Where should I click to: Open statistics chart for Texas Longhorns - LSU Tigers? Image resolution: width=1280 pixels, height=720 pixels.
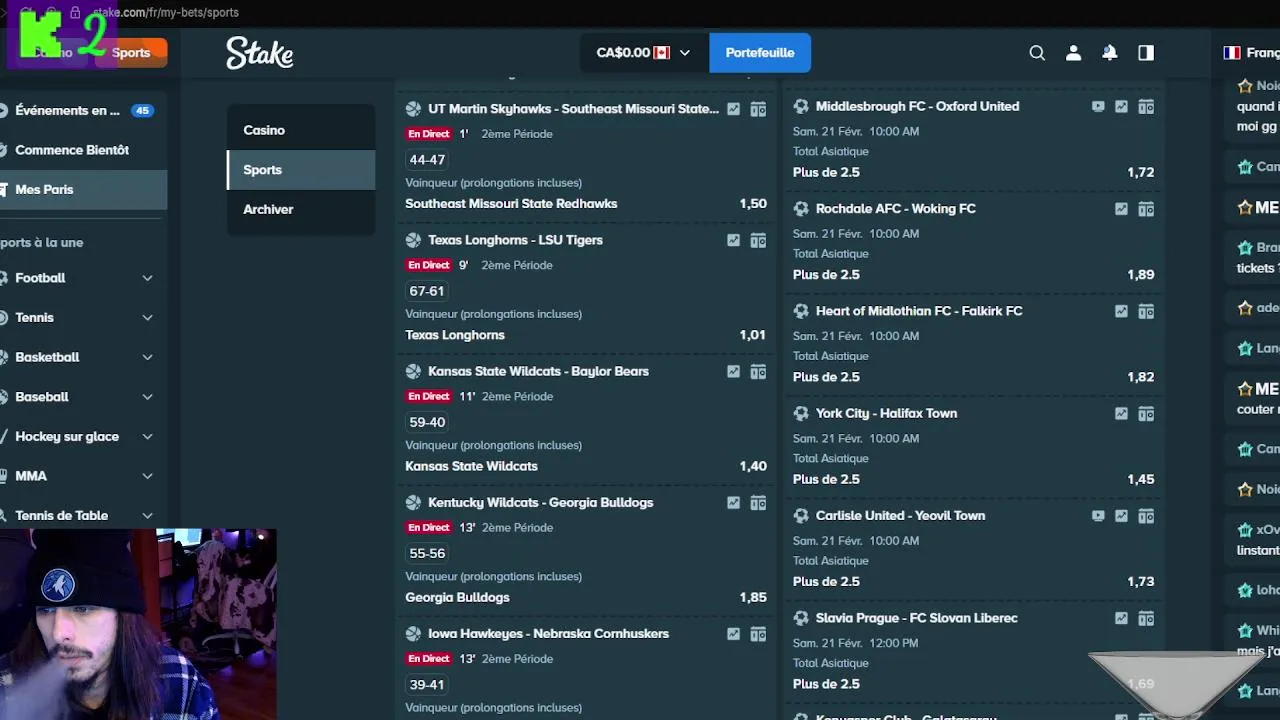tap(734, 240)
